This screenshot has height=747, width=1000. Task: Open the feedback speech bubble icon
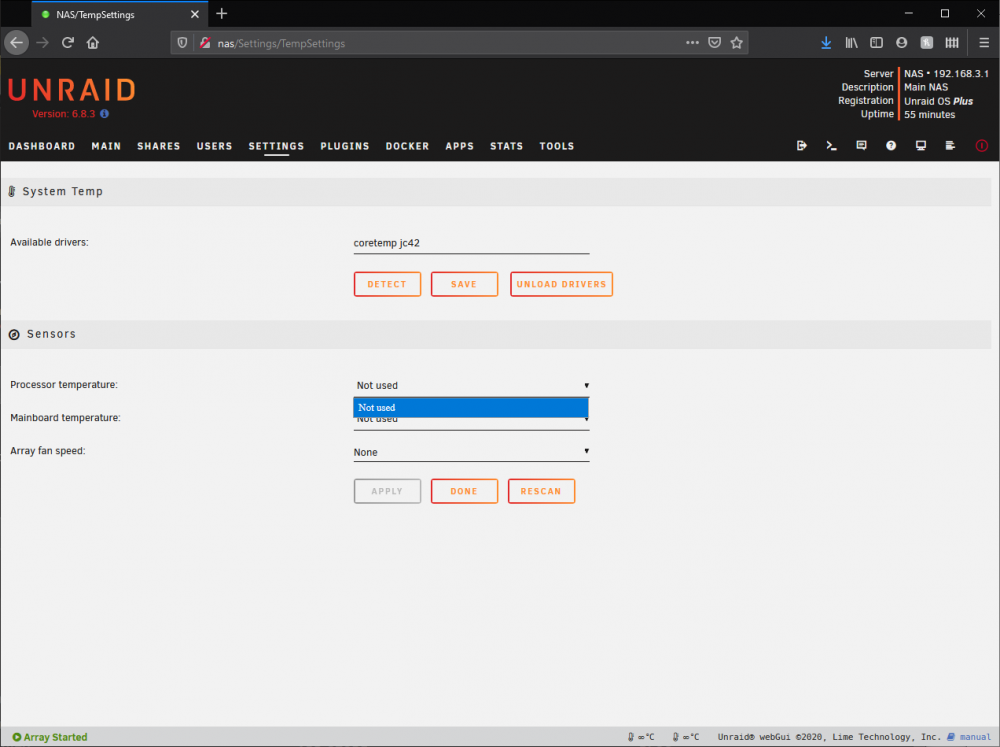861,145
